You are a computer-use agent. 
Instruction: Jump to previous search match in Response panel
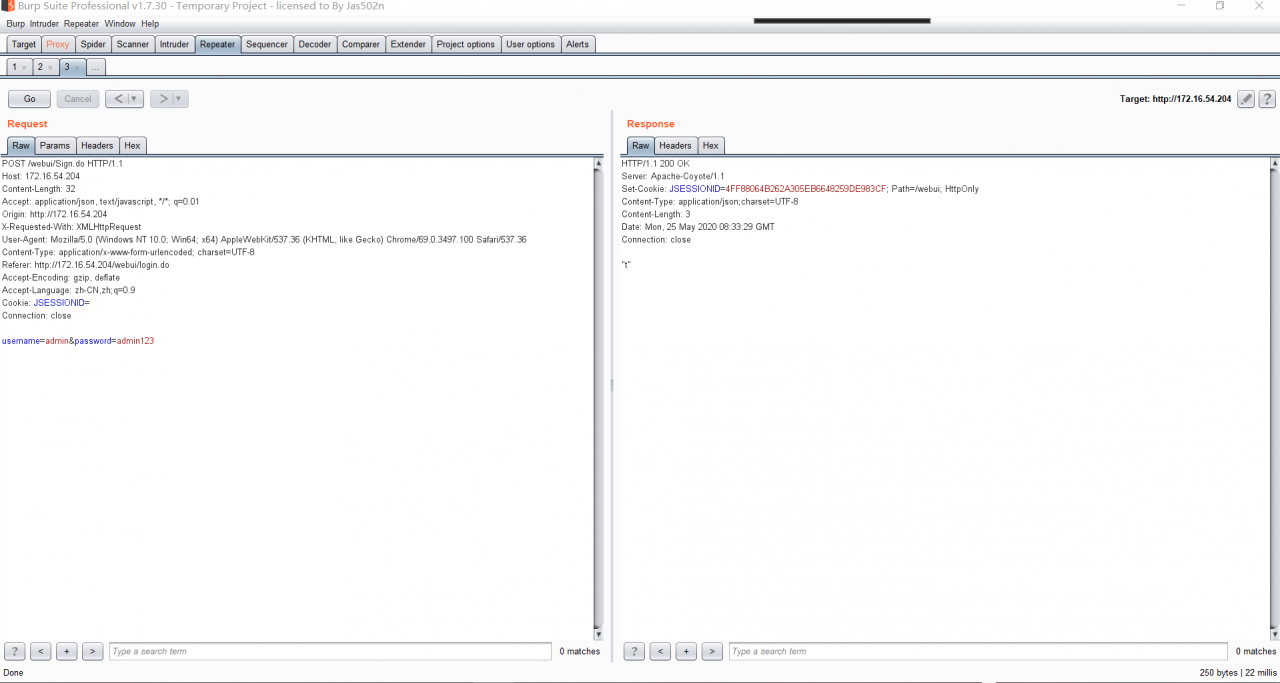pyautogui.click(x=660, y=652)
